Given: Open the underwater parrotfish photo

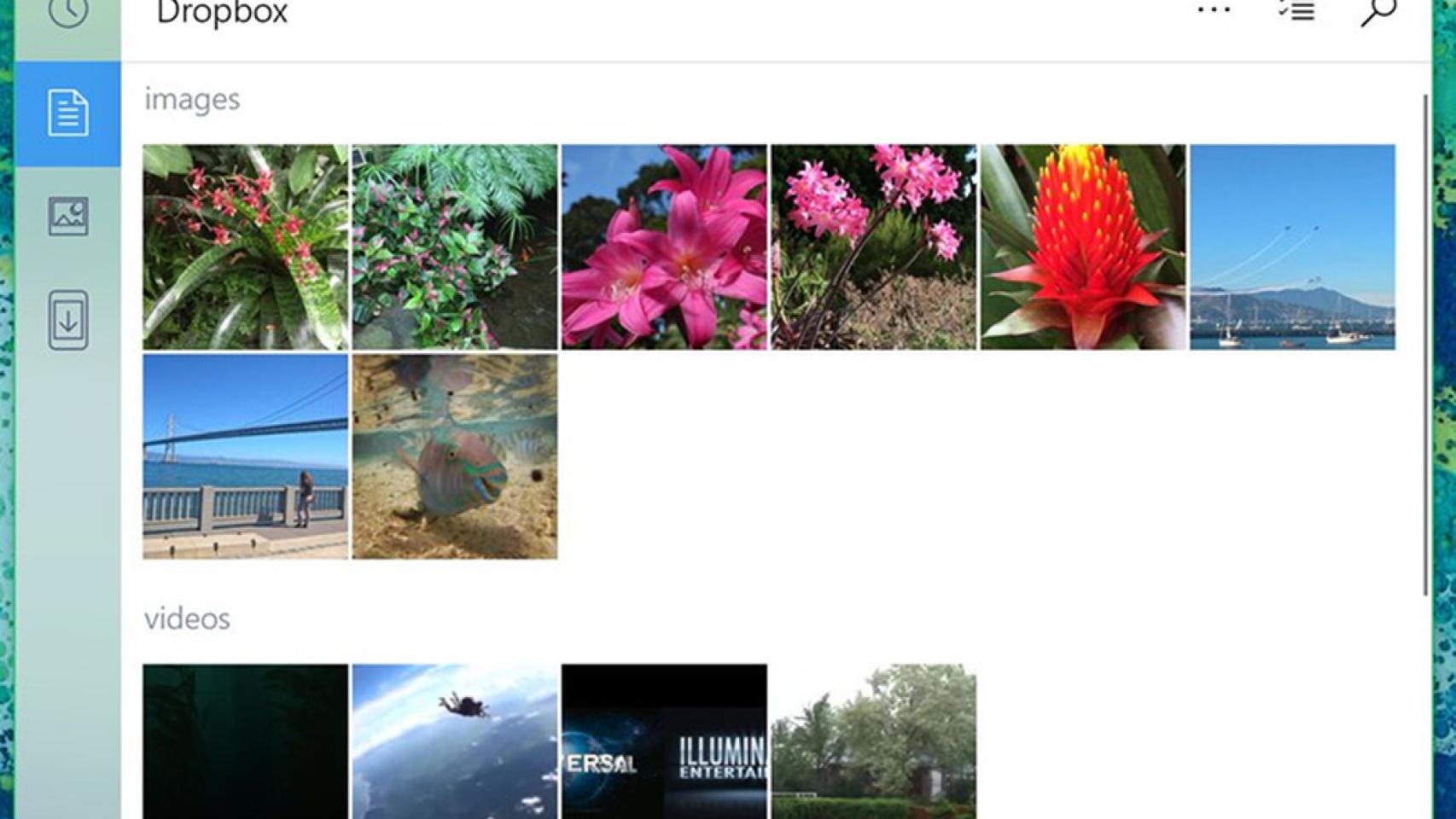Looking at the screenshot, I should [x=455, y=456].
